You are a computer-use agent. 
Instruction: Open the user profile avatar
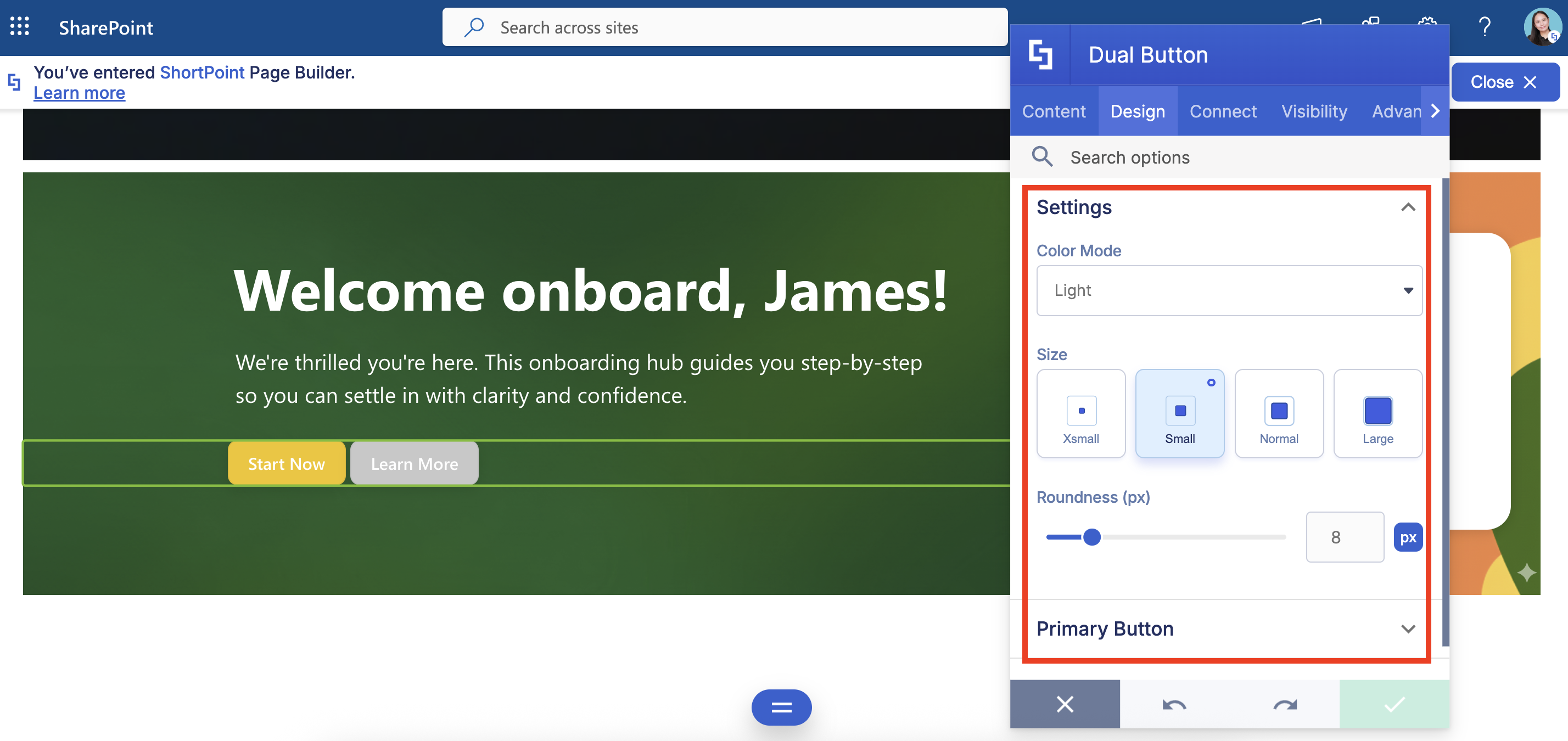pos(1541,27)
